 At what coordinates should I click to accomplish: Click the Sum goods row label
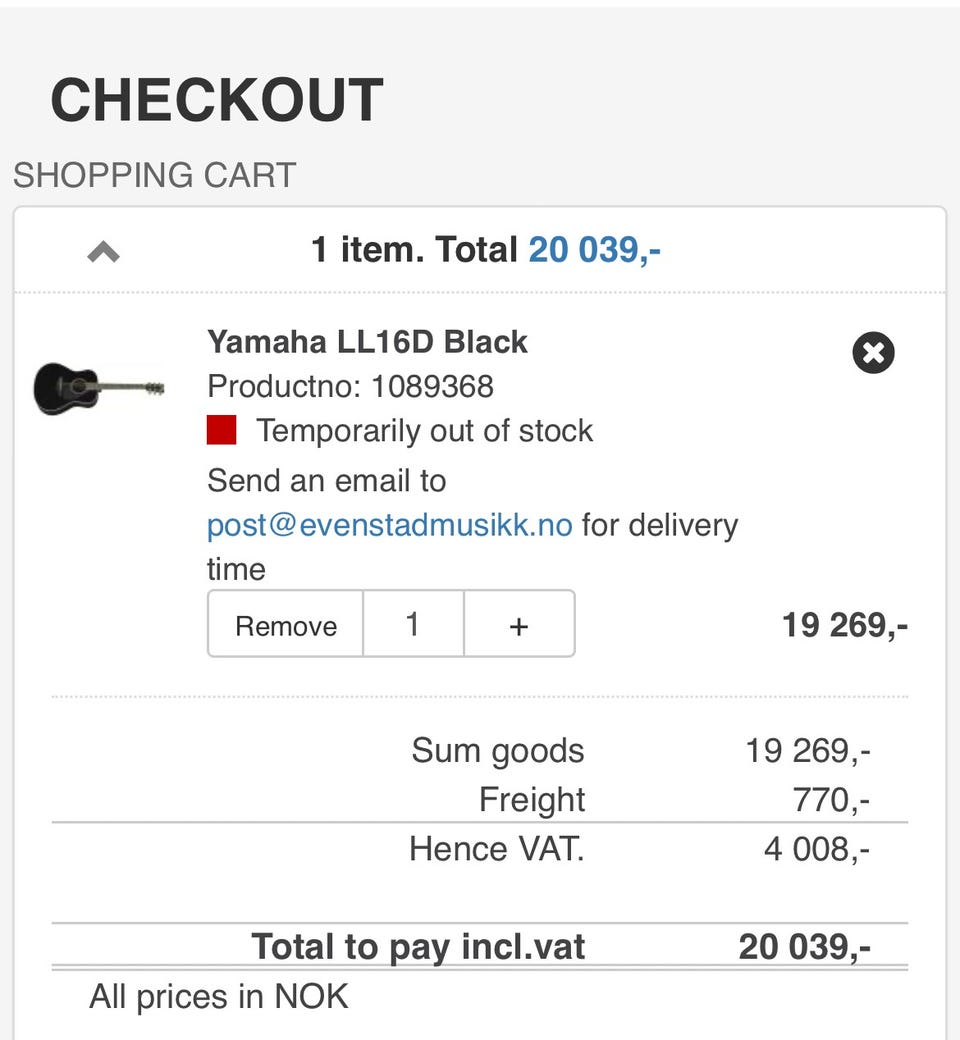[497, 750]
